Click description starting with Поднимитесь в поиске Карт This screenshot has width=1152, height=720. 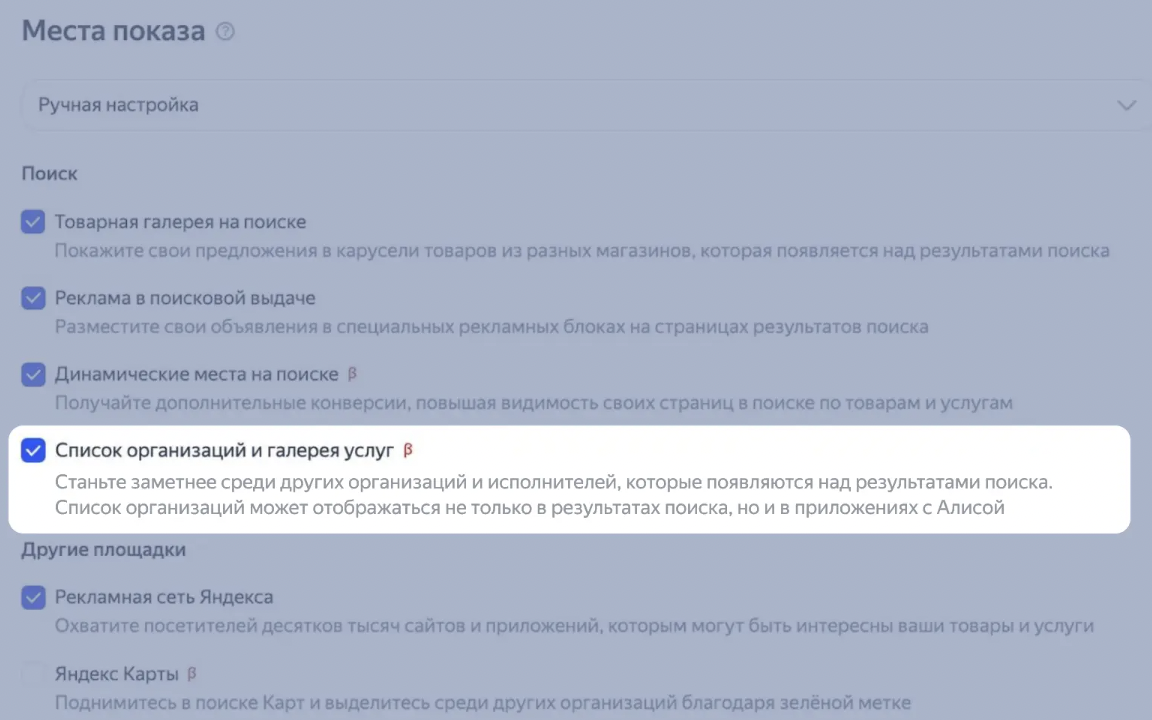(x=483, y=702)
